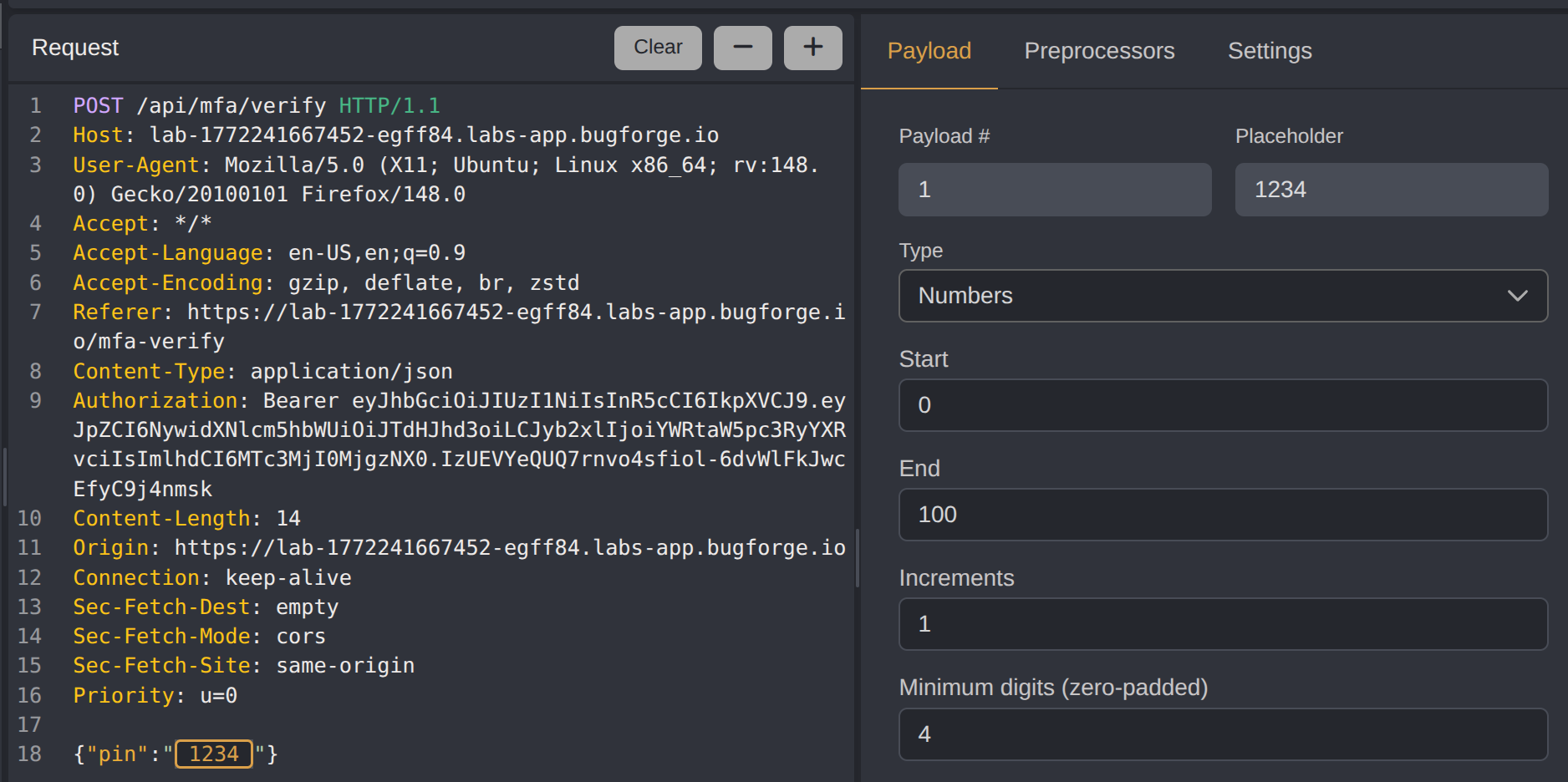
Task: Click the Payload # input field
Action: click(1054, 189)
